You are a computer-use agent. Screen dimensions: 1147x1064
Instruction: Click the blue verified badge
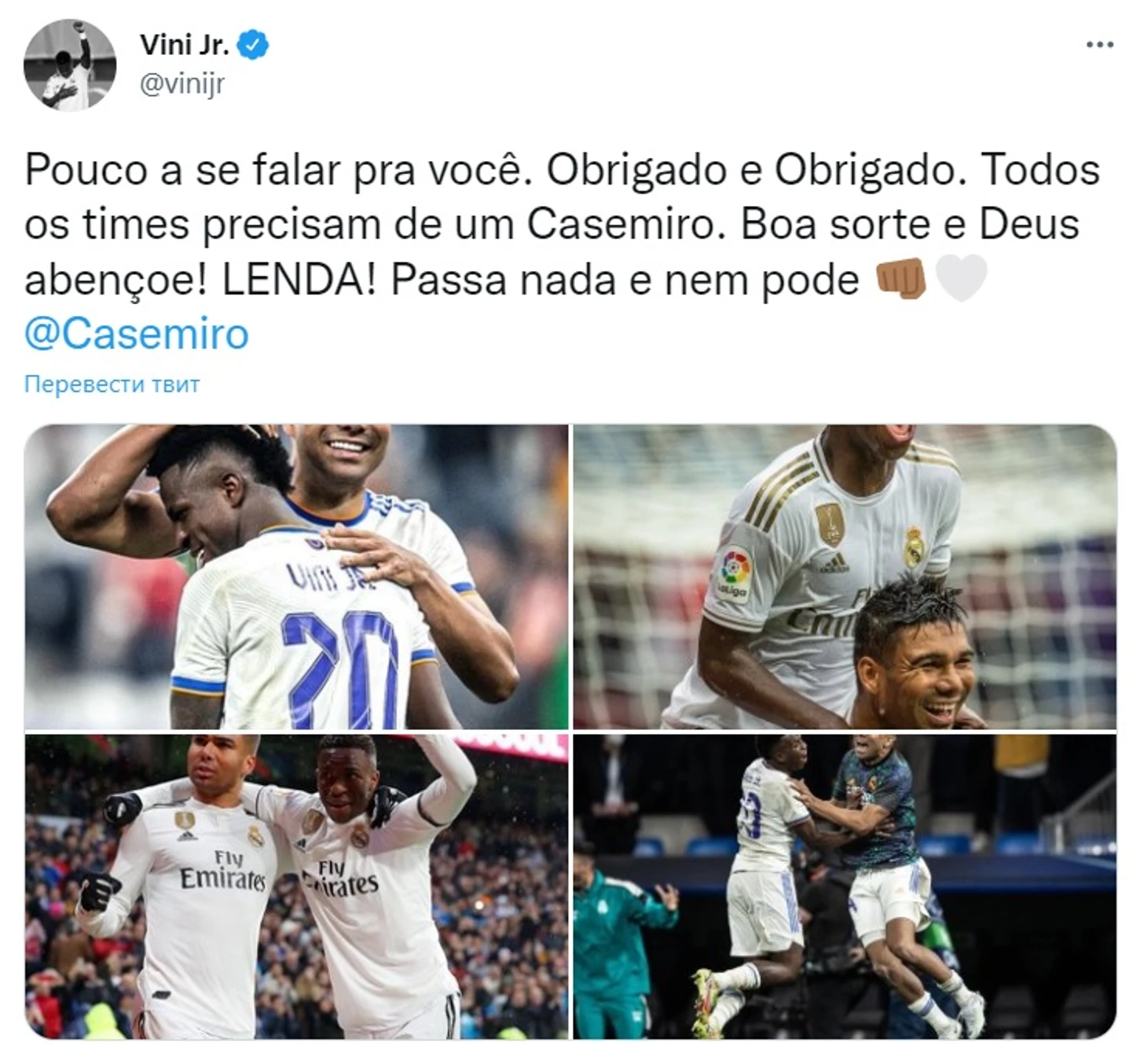tap(253, 45)
